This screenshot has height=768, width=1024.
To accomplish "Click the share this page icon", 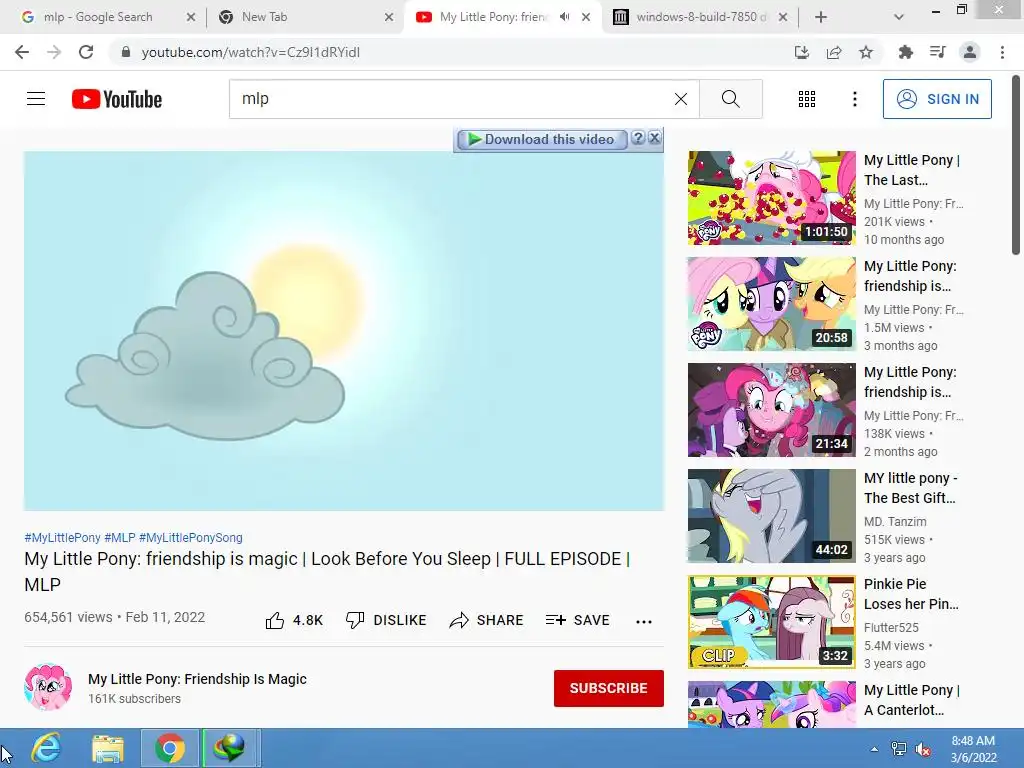I will pyautogui.click(x=834, y=52).
